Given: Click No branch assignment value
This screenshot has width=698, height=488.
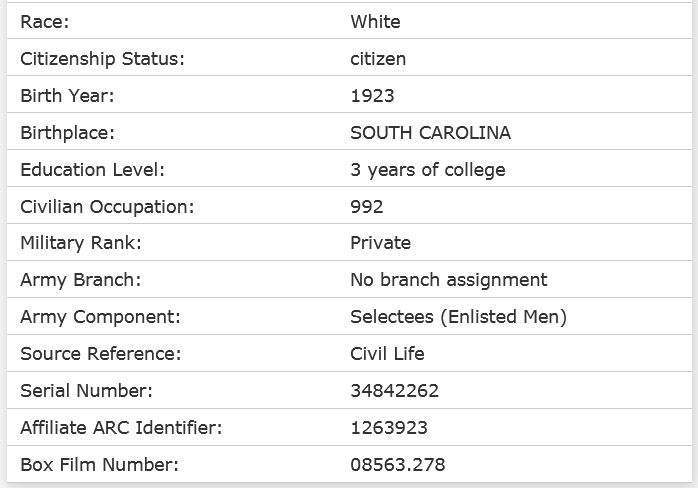Looking at the screenshot, I should pyautogui.click(x=449, y=280).
